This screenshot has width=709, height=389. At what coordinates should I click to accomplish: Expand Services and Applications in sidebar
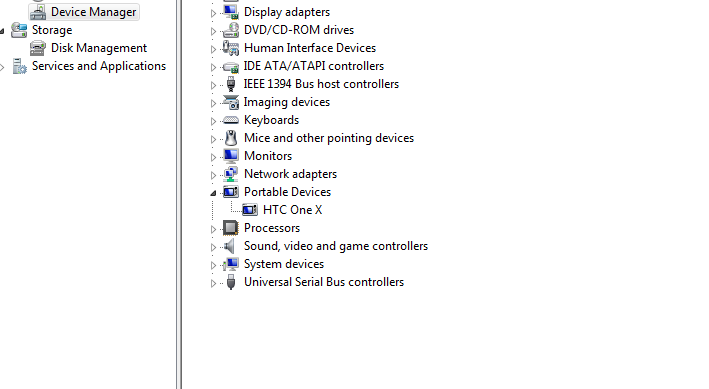tap(2, 67)
